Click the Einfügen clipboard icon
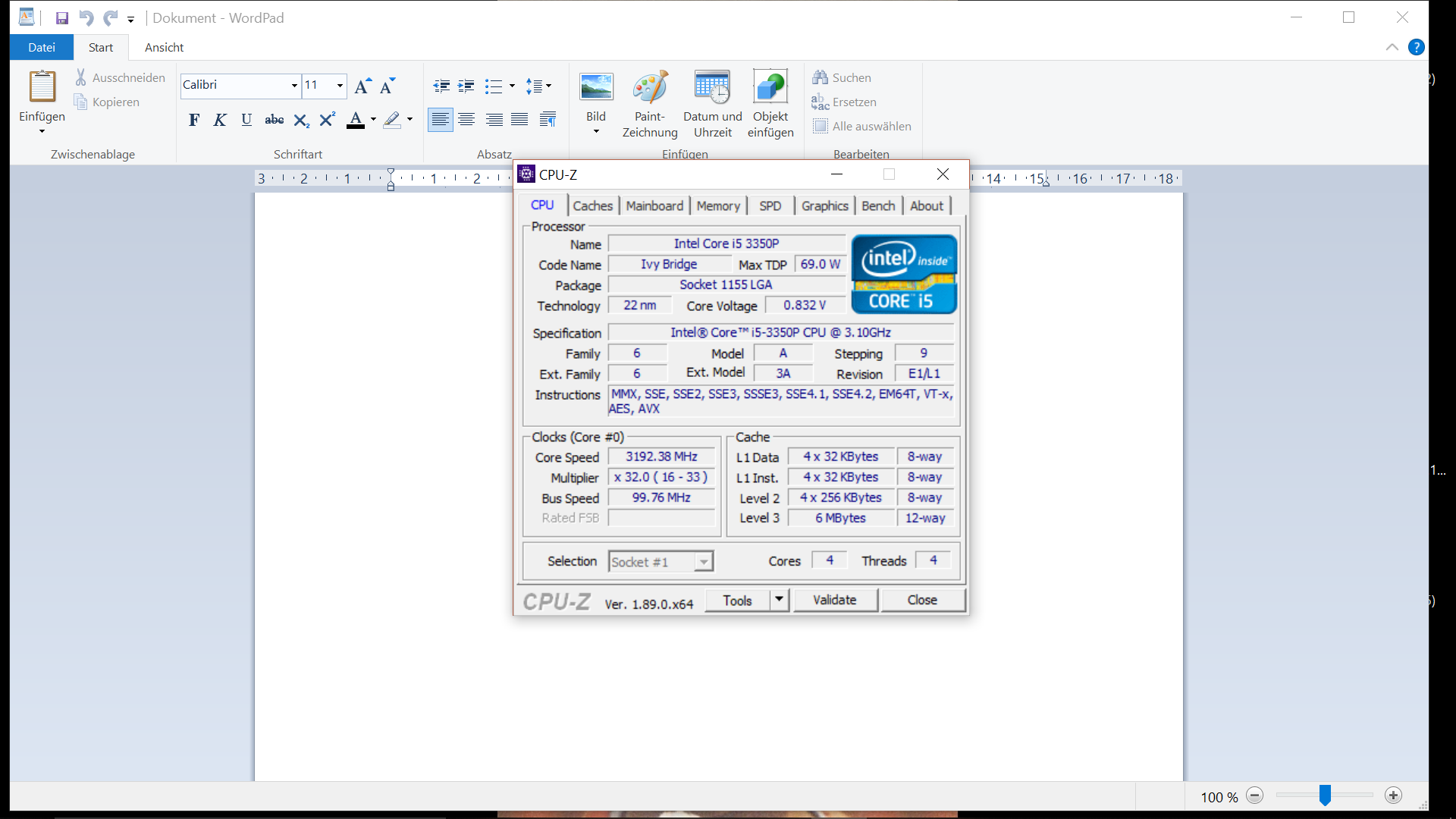 click(42, 87)
